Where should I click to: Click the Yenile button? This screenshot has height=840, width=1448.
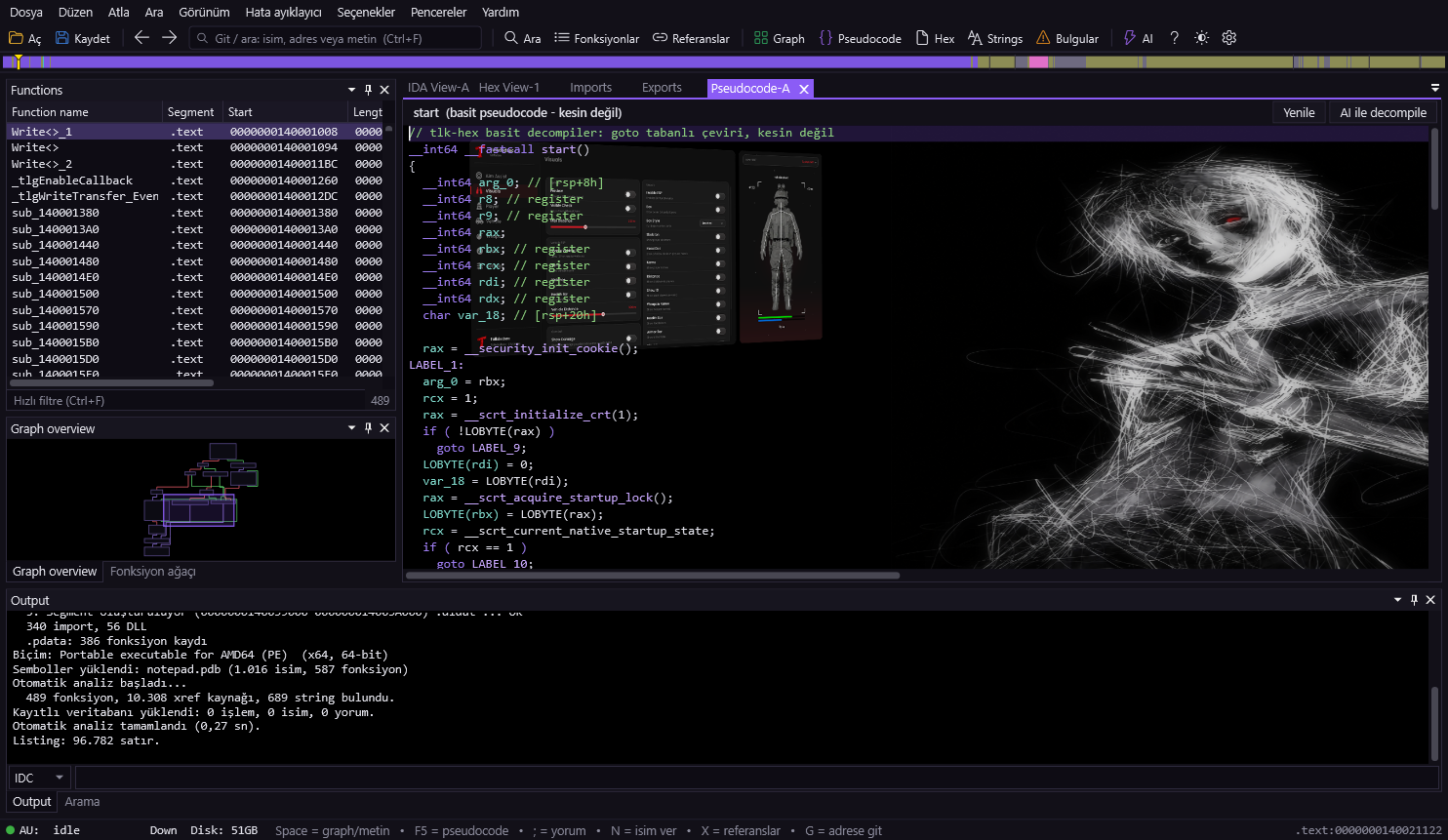(x=1299, y=113)
